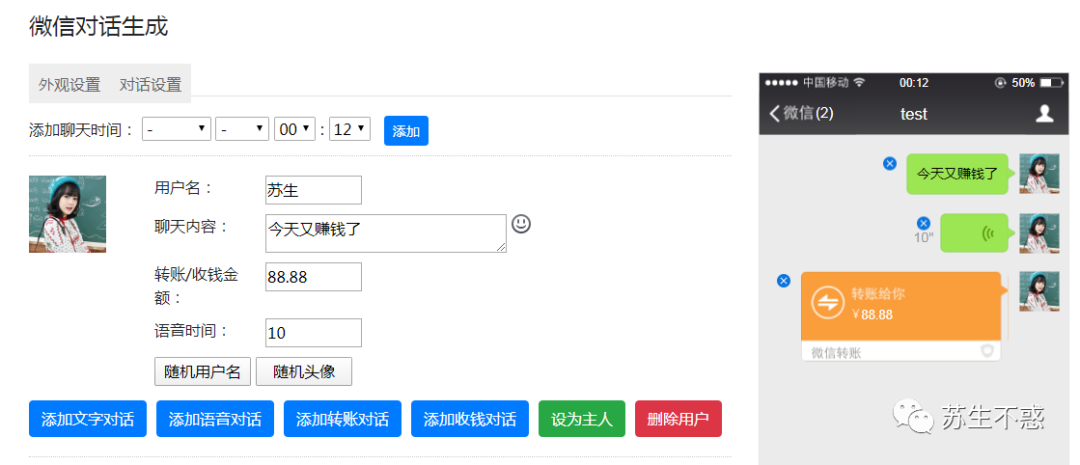Click the 中国移动 carrier label
The image size is (1080, 465).
tap(826, 83)
